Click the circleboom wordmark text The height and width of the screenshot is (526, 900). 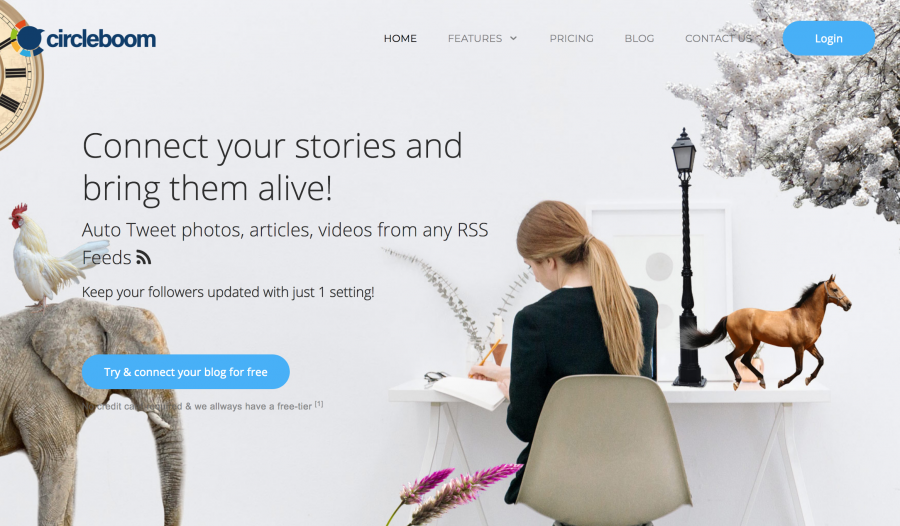coord(101,38)
